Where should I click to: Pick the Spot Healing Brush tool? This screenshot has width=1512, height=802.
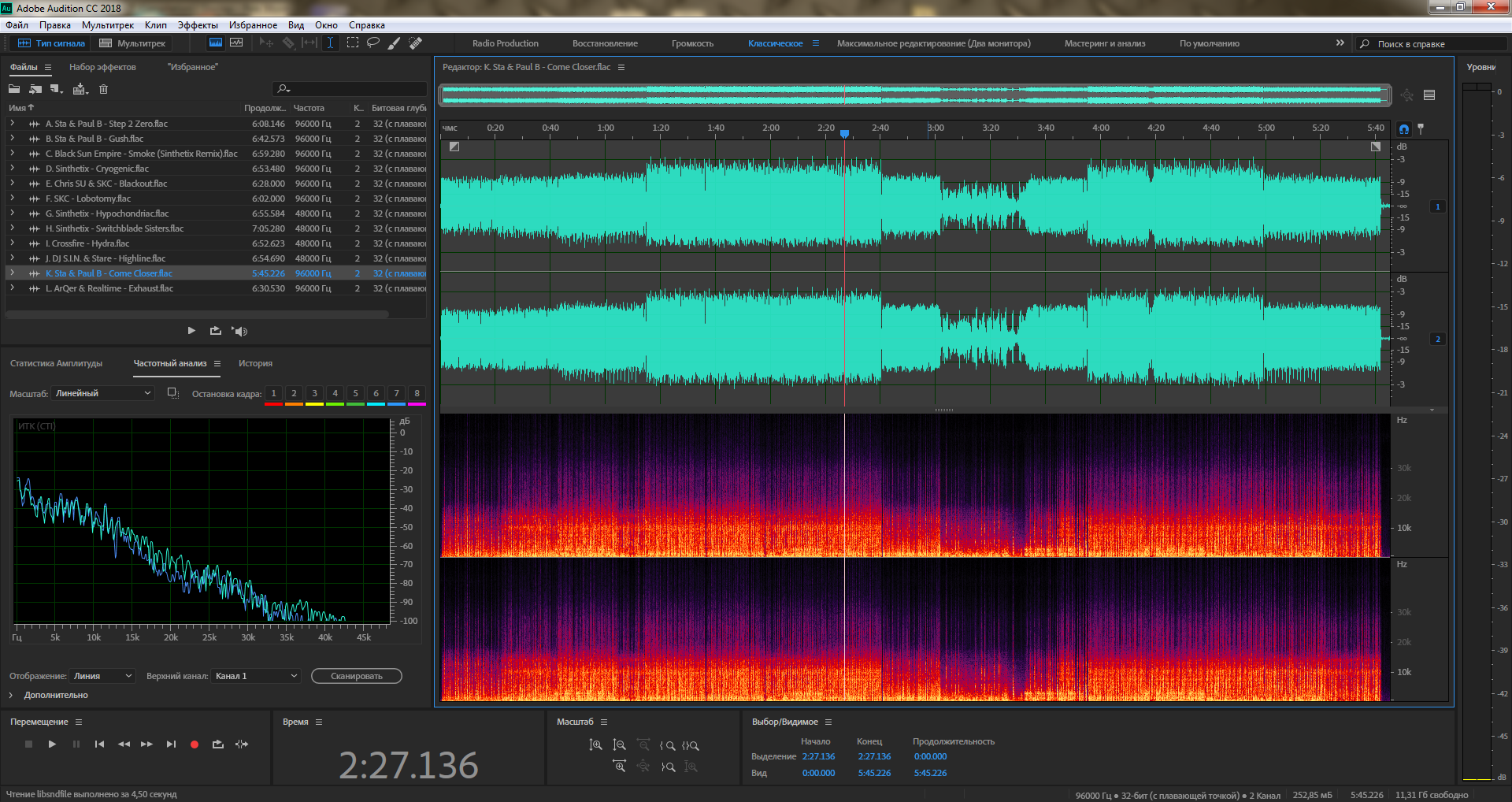pyautogui.click(x=416, y=43)
